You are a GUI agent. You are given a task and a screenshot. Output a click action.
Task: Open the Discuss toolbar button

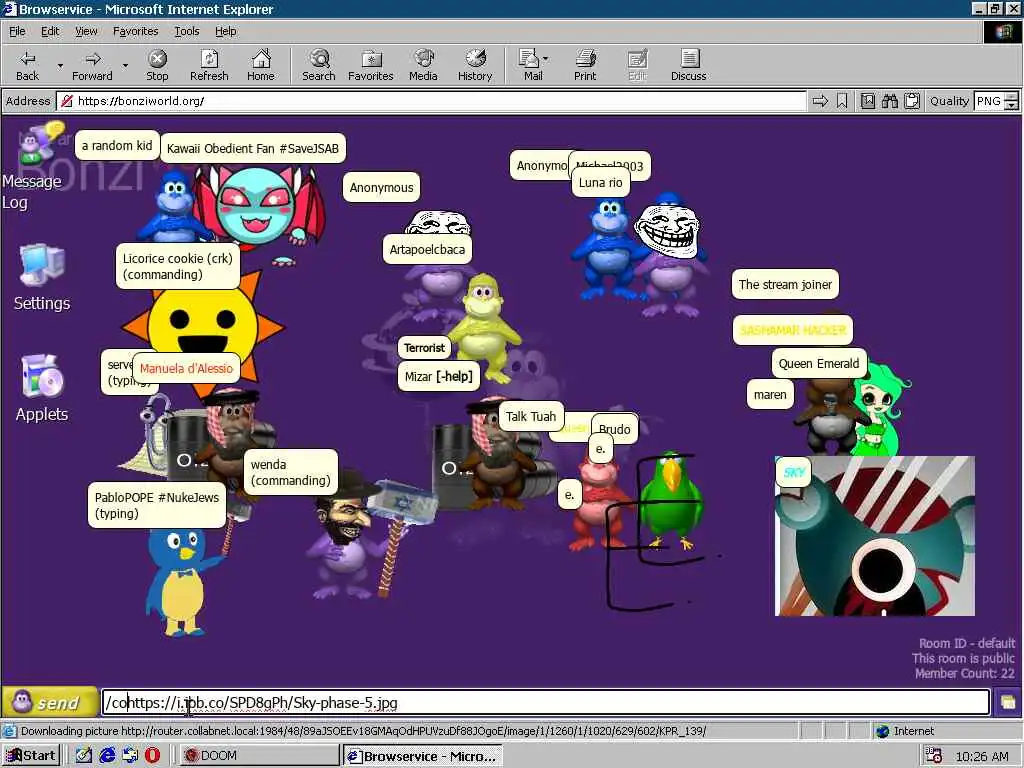tap(688, 65)
